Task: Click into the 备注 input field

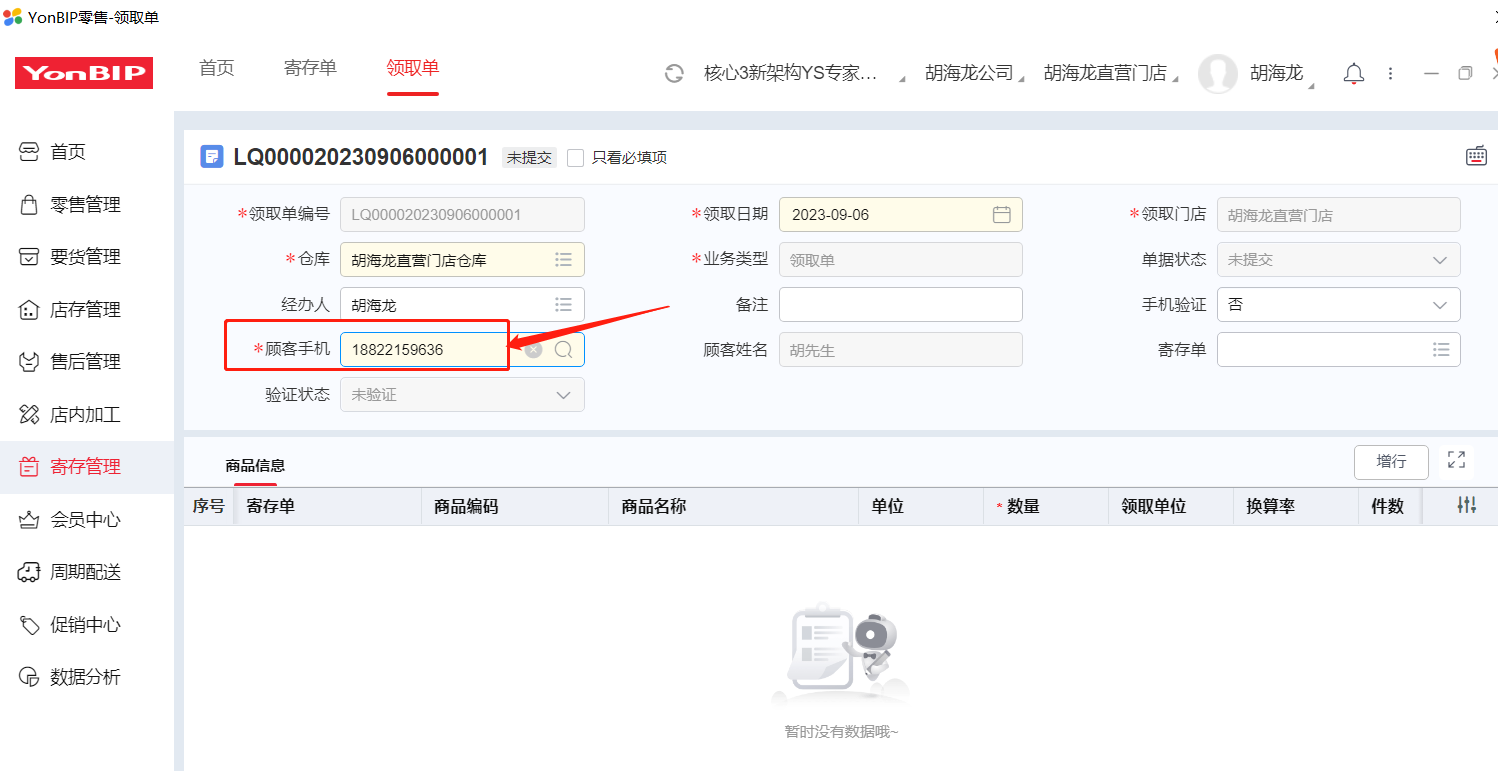Action: (x=900, y=305)
